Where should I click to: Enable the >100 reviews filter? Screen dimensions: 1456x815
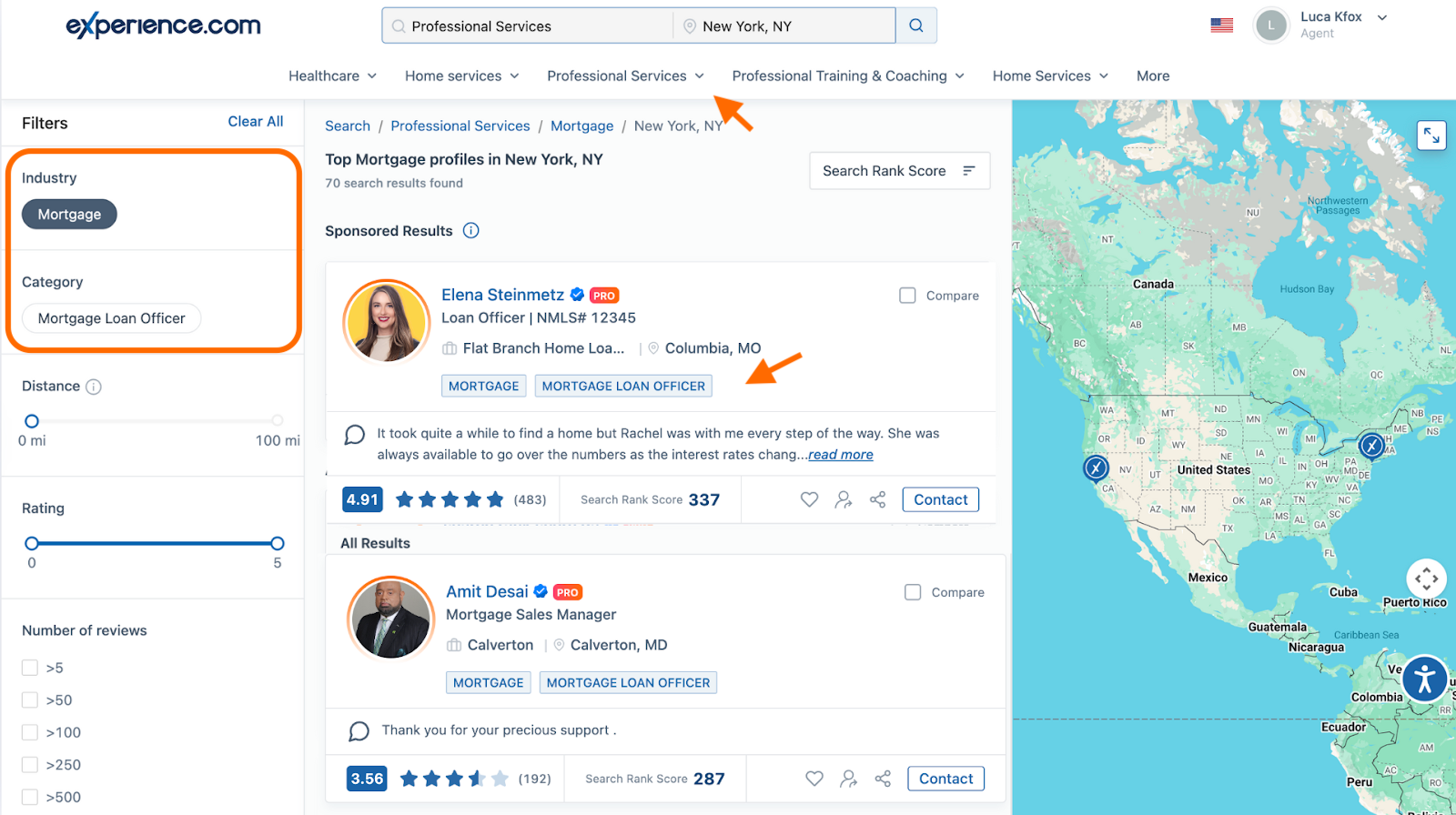[x=30, y=732]
